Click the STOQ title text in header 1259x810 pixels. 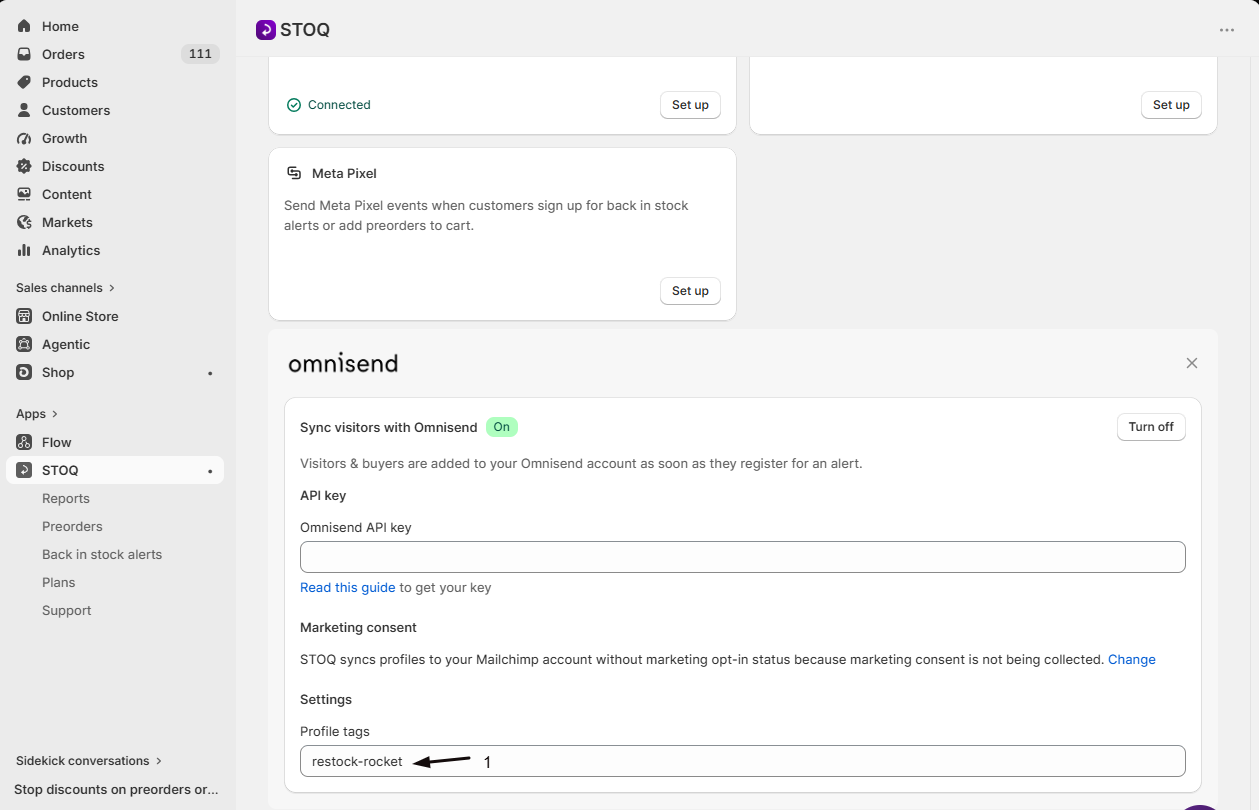(x=305, y=30)
